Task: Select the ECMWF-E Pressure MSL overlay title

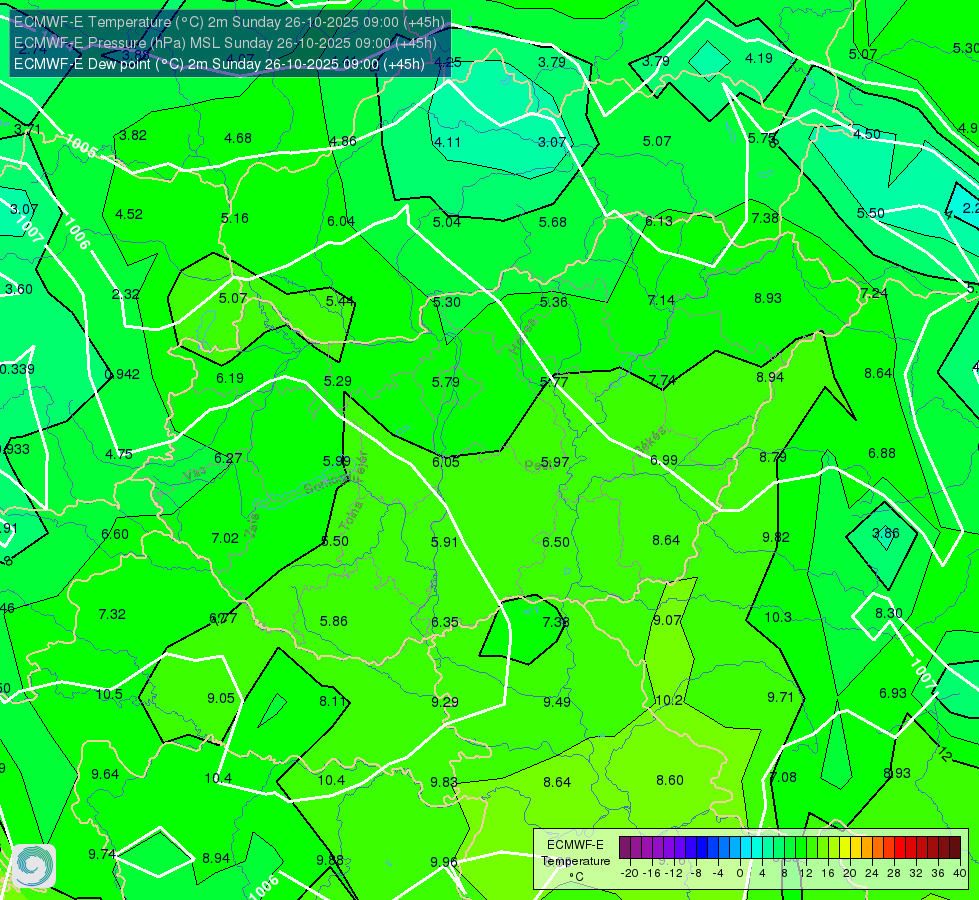Action: click(225, 43)
